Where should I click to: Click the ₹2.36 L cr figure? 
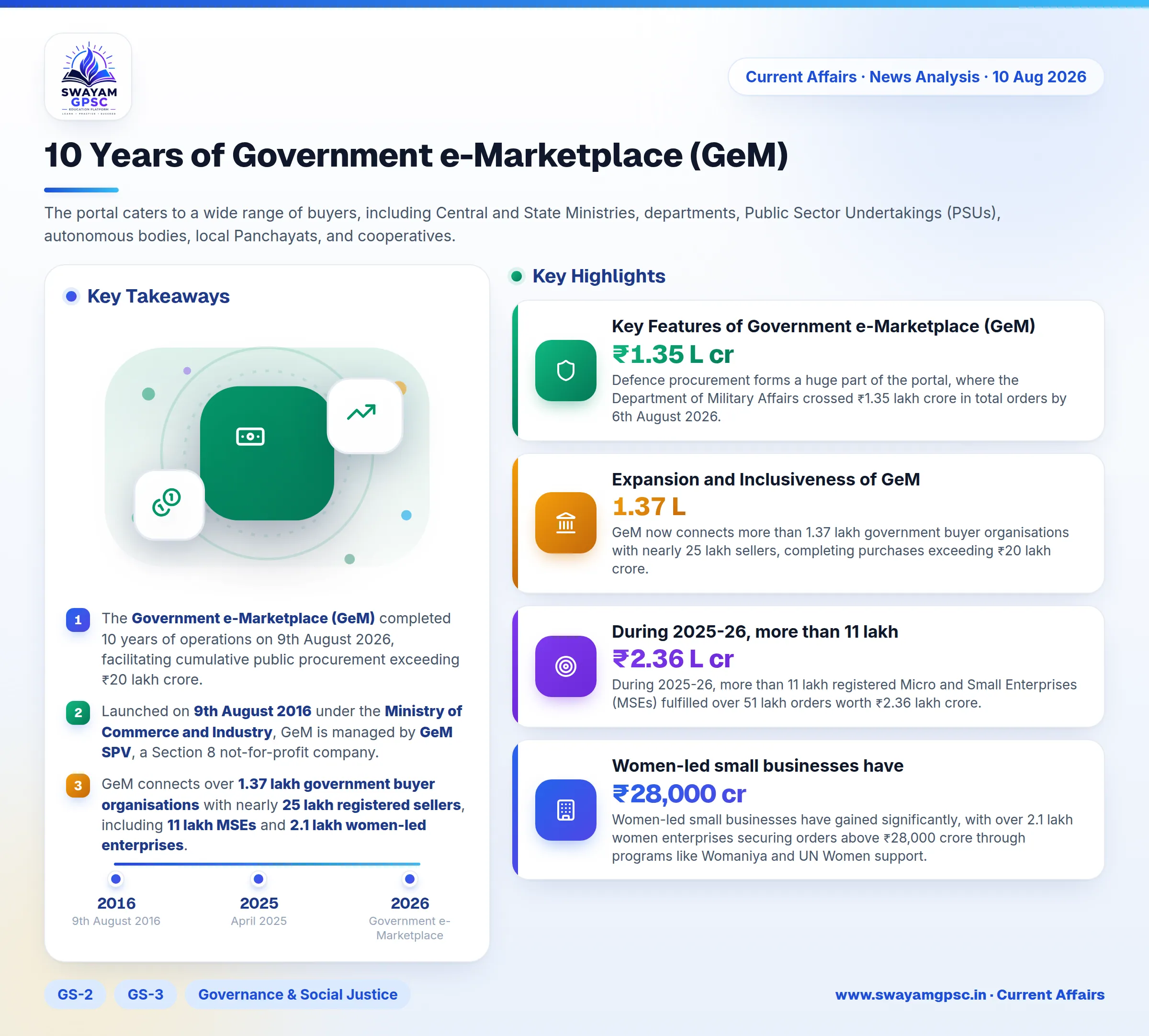coord(673,659)
